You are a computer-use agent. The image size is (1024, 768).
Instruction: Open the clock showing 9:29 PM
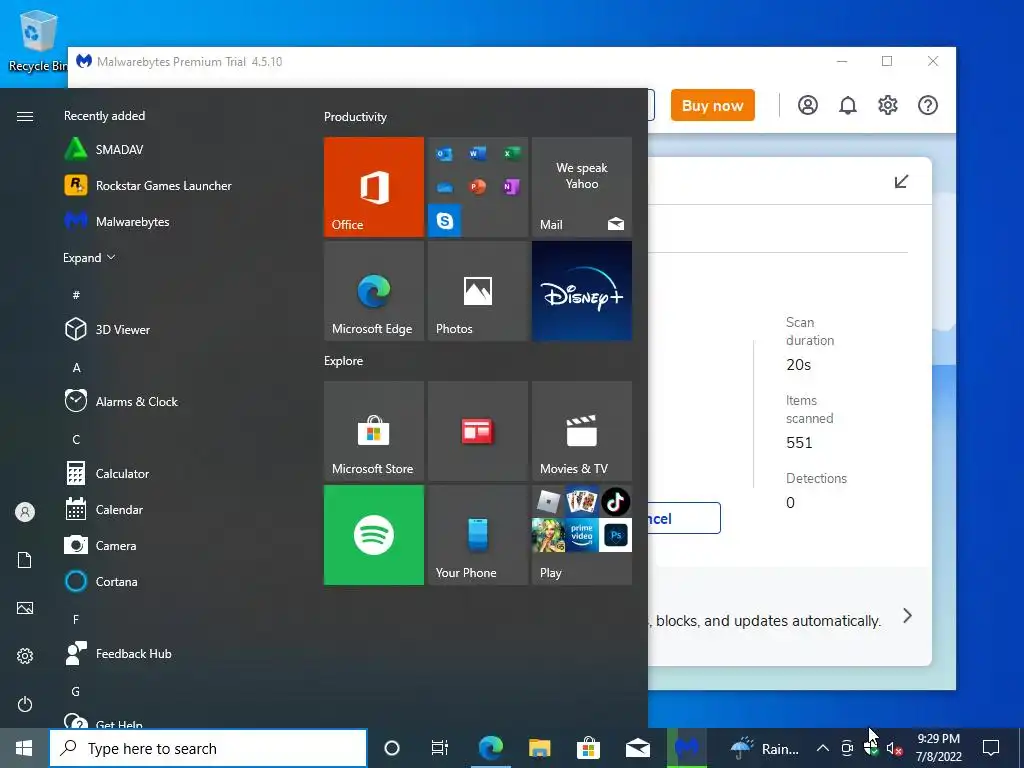pyautogui.click(x=938, y=748)
